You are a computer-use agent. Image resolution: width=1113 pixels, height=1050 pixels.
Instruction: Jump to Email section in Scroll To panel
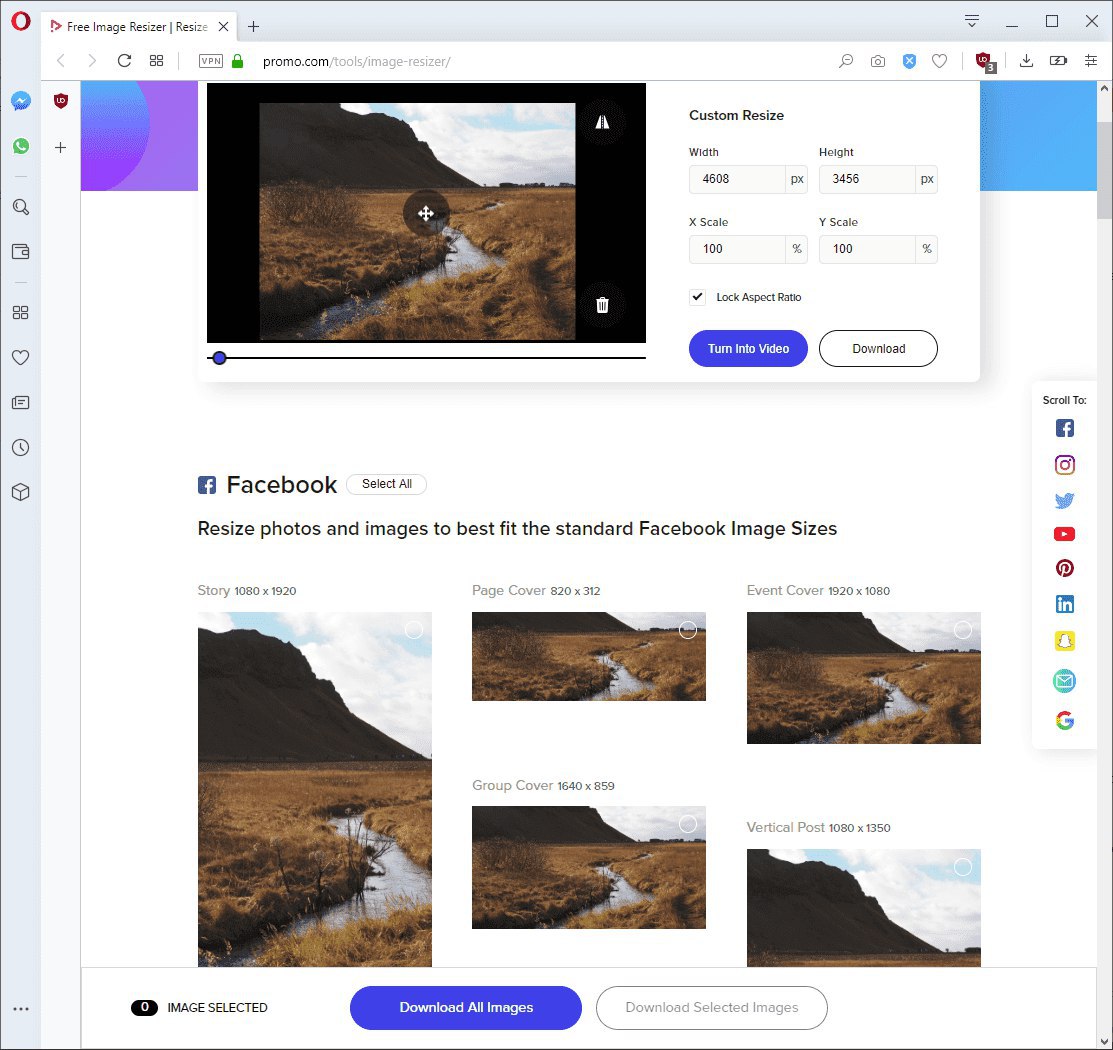tap(1064, 682)
